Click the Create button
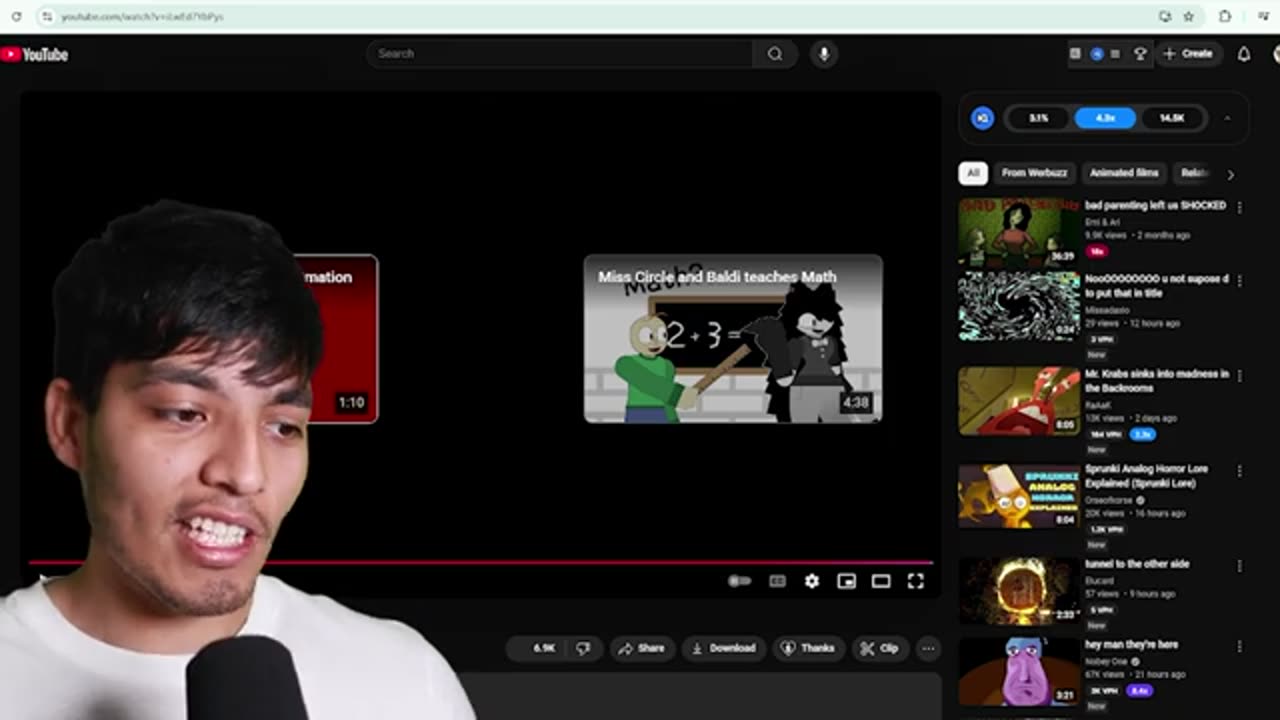Screen dimensions: 1280x720 pos(1189,54)
